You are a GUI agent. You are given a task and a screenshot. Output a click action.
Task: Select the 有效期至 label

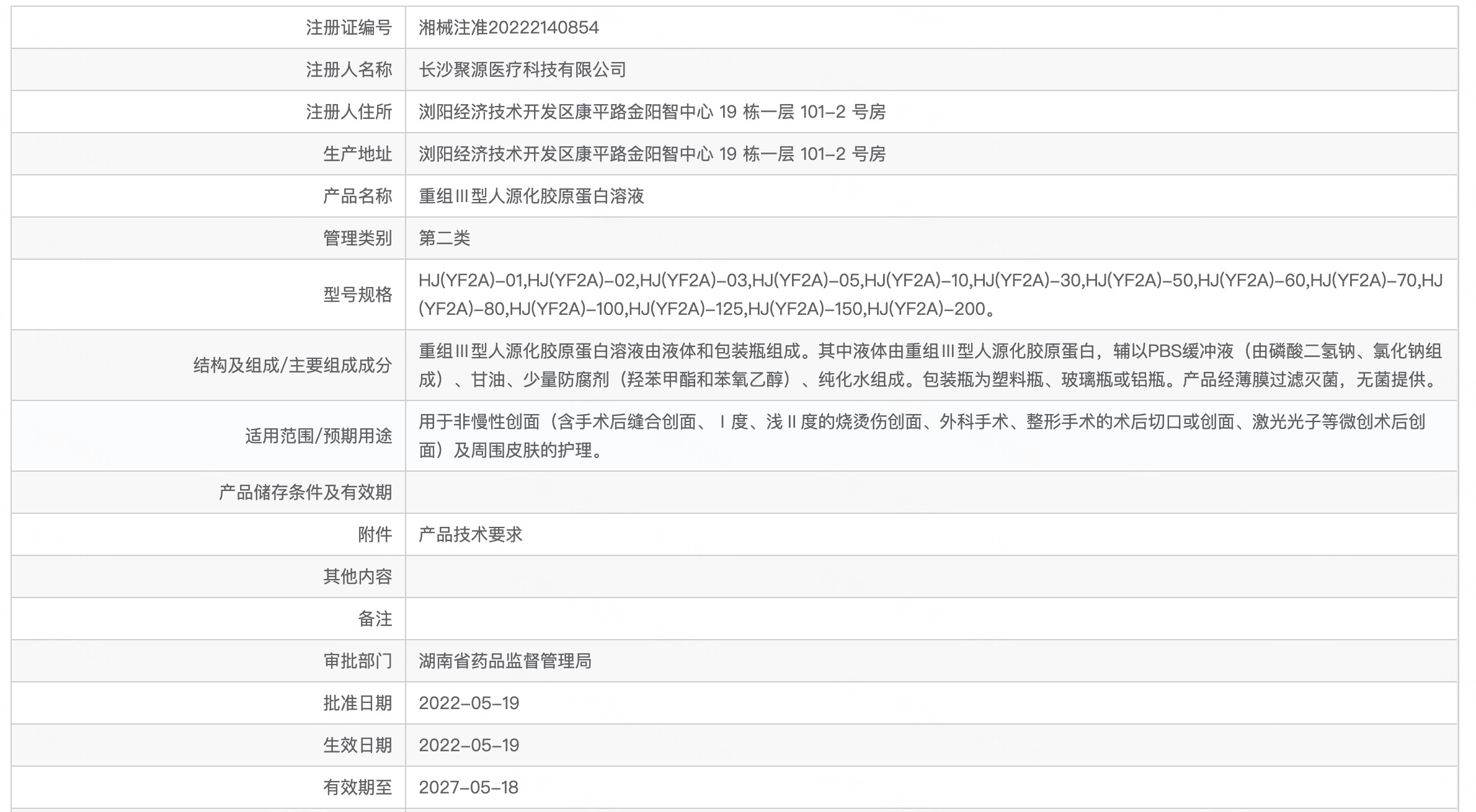click(358, 787)
